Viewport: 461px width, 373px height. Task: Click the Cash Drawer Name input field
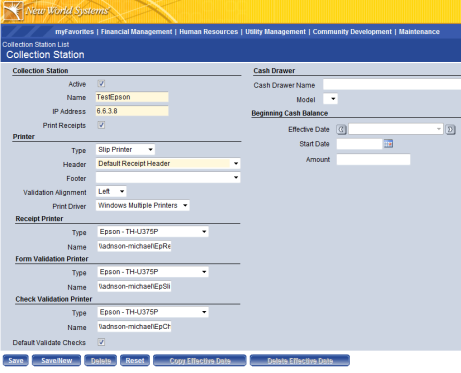click(392, 85)
